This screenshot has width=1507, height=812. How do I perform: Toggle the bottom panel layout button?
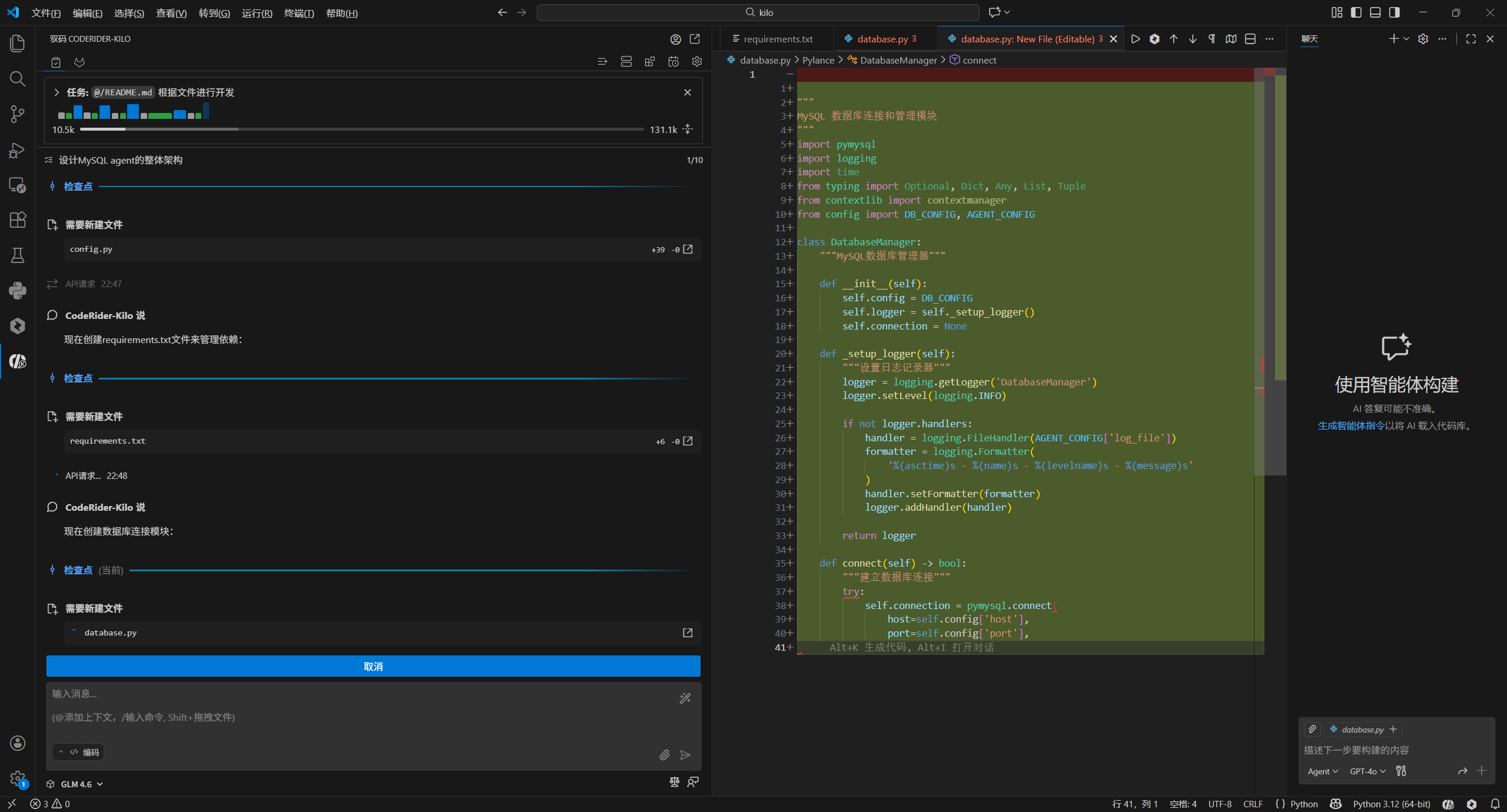point(1375,12)
